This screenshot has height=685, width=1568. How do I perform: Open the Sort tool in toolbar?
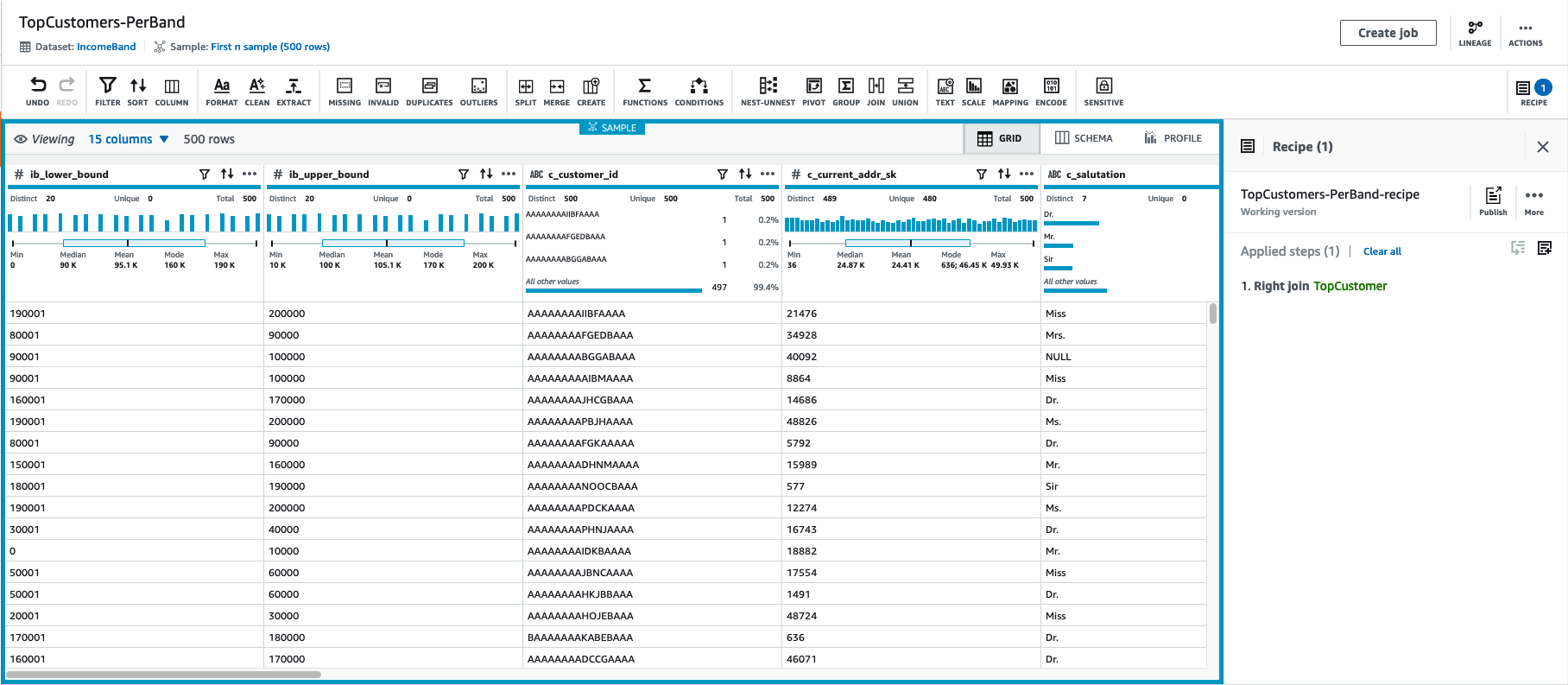pos(138,91)
